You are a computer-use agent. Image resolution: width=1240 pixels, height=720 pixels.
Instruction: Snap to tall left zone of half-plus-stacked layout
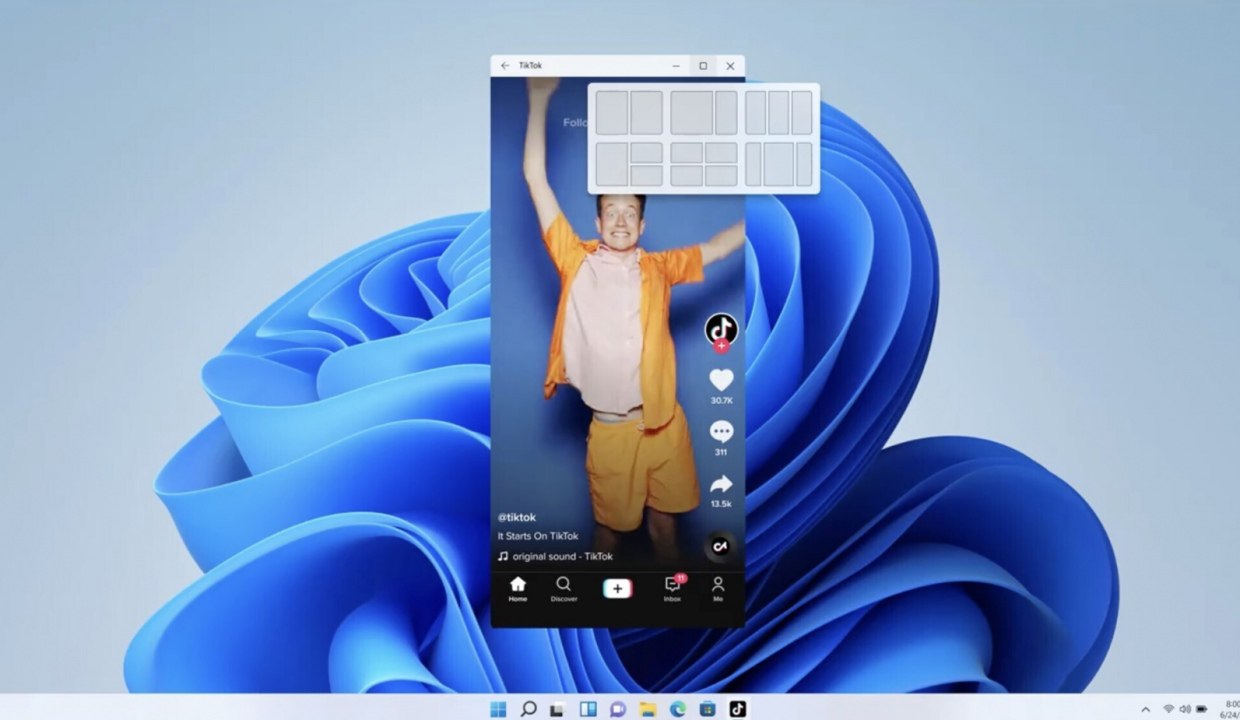coord(612,164)
